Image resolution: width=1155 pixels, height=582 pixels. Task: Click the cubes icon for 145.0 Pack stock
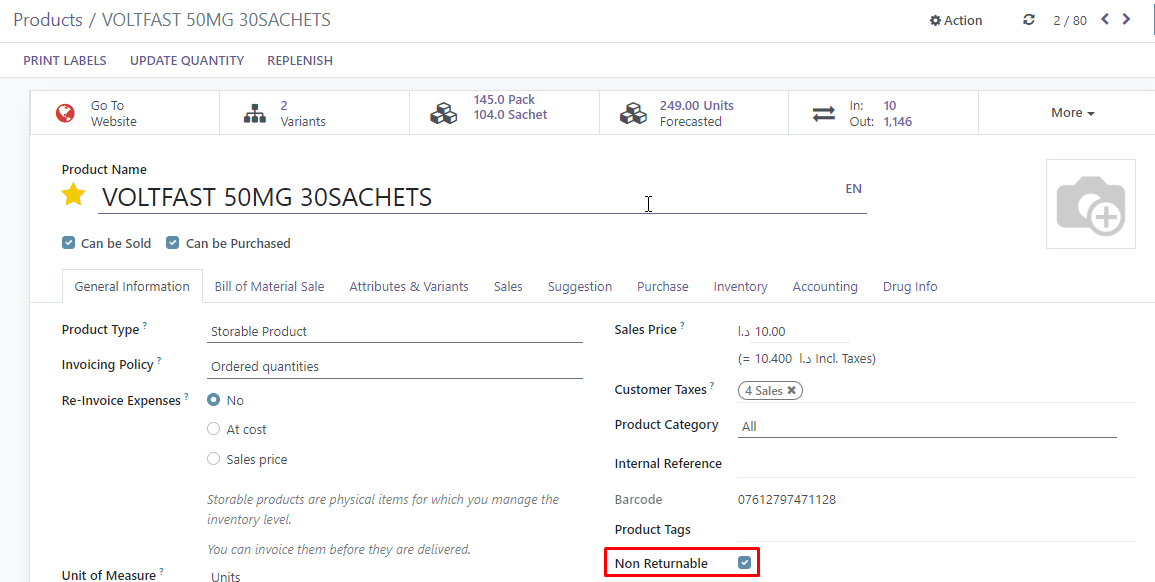[443, 113]
